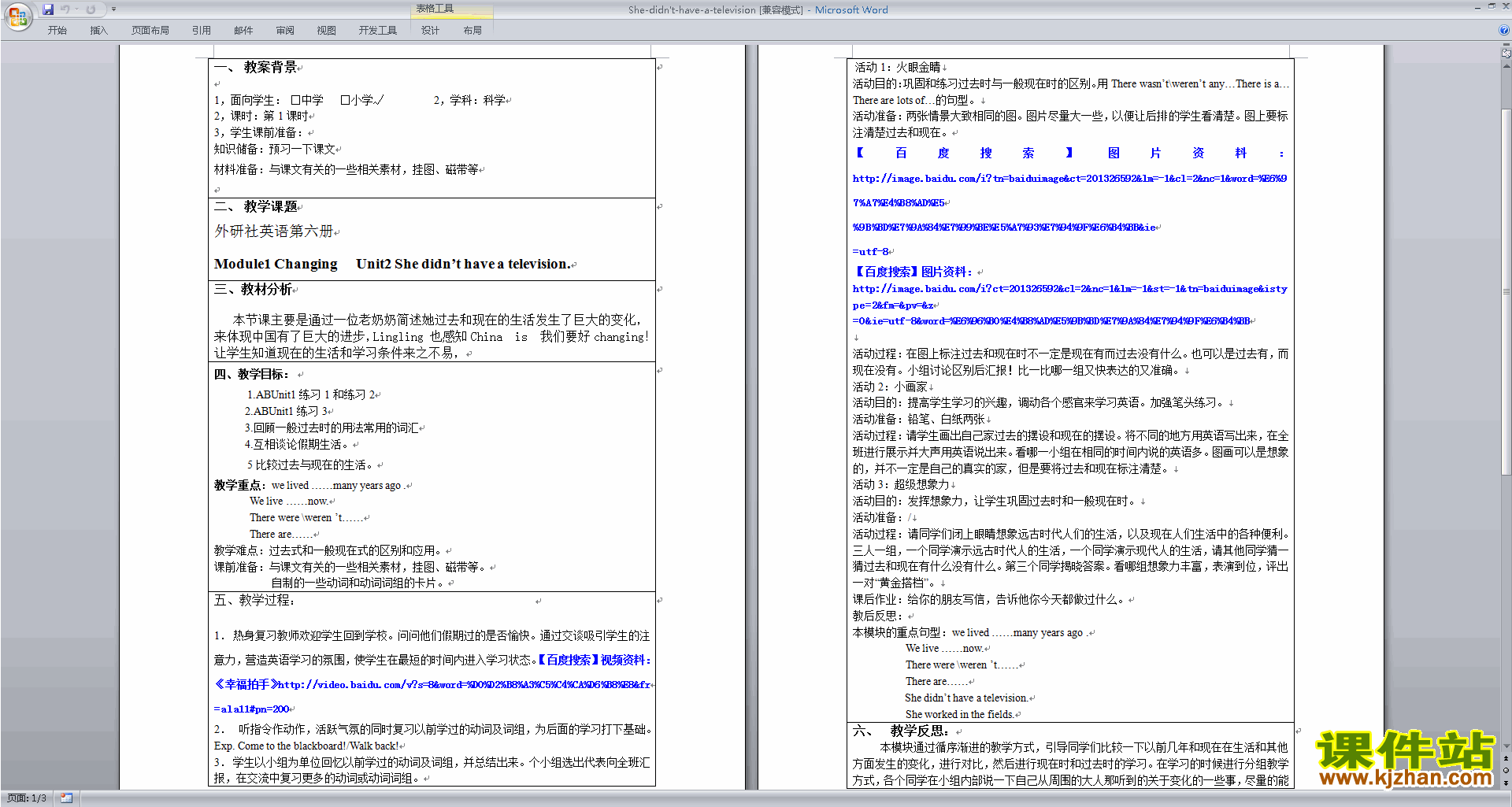Tick the 中学 checkbox in the document
Screen dimensions: 1512x807
(295, 100)
